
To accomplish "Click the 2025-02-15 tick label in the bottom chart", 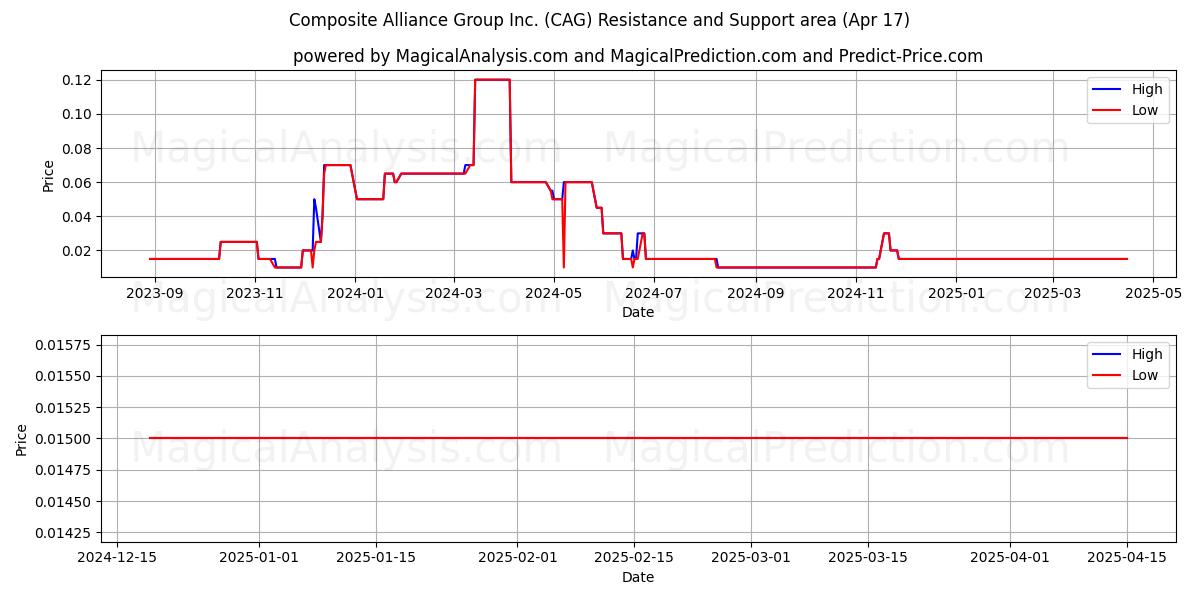I will coord(633,558).
